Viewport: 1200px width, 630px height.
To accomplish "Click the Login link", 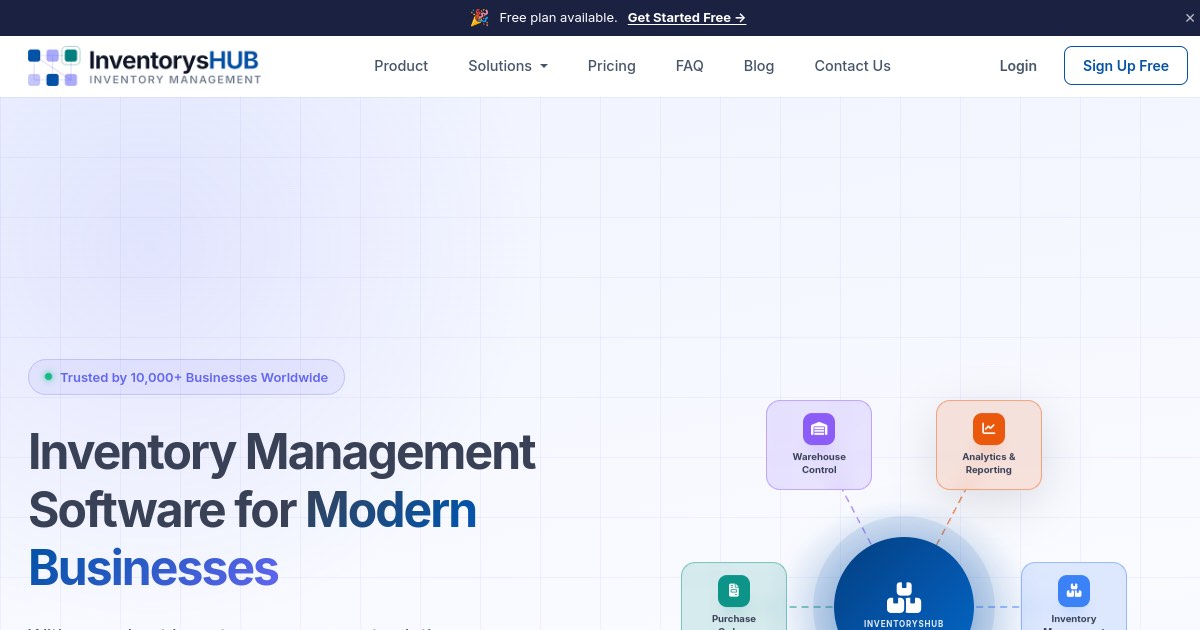I will pos(1018,66).
